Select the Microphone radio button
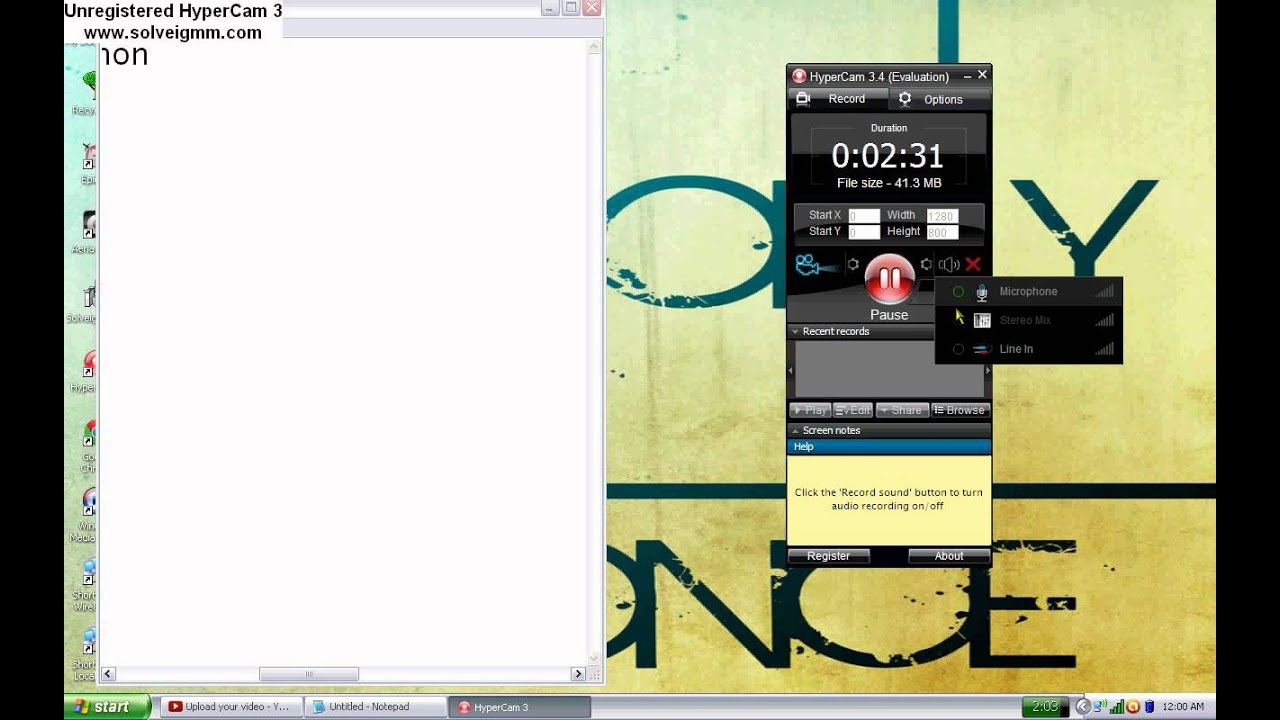Image resolution: width=1280 pixels, height=720 pixels. [x=958, y=292]
